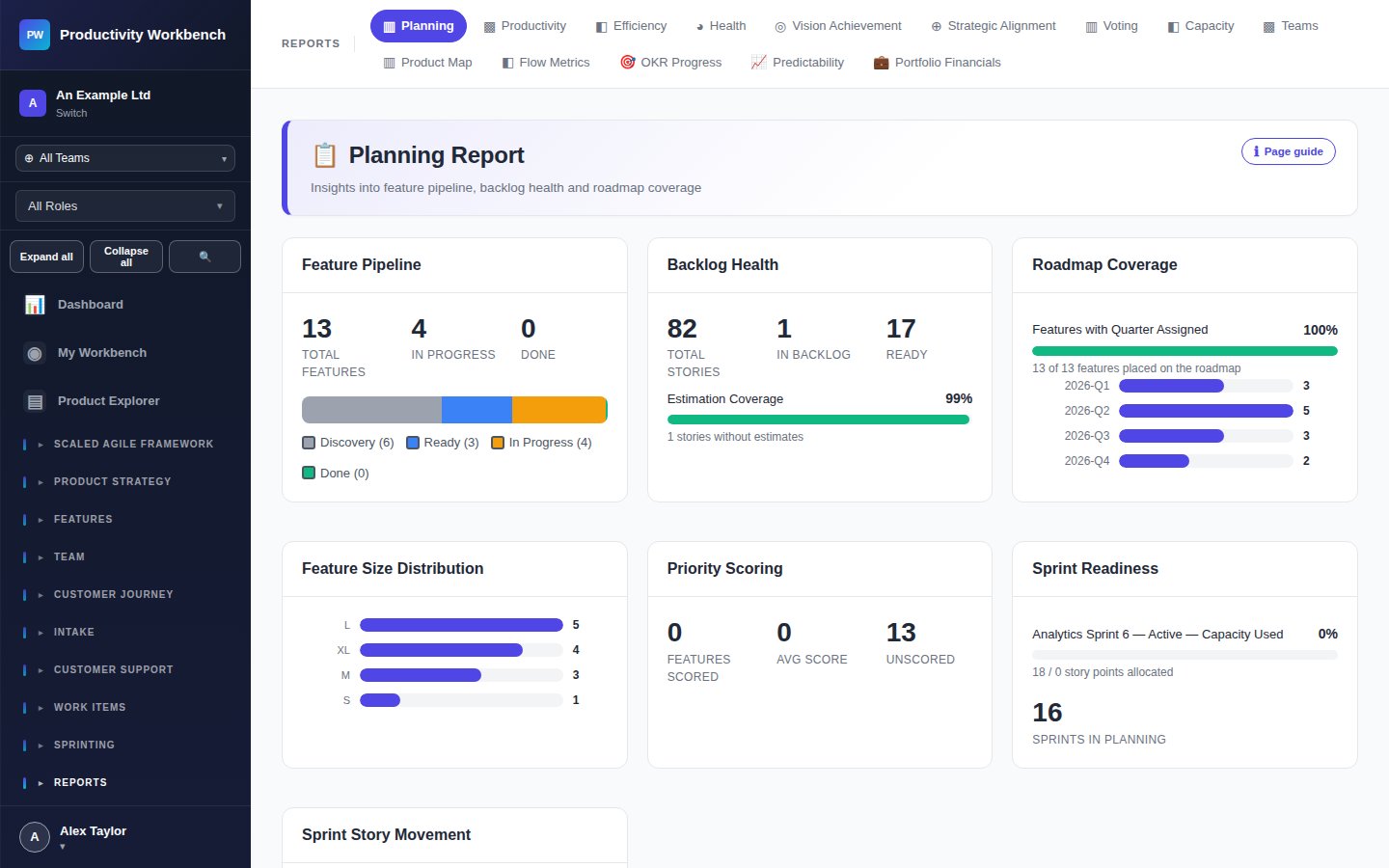Click the Dashboard chart icon
The height and width of the screenshot is (868, 1389).
point(35,305)
